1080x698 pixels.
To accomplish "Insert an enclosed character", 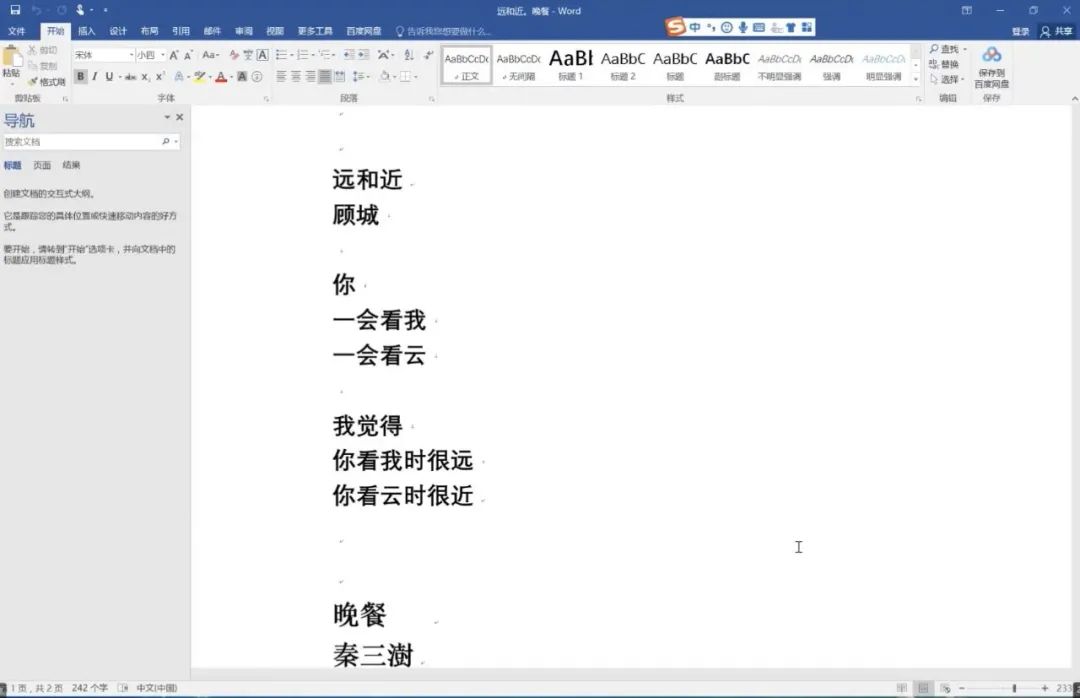I will (257, 76).
